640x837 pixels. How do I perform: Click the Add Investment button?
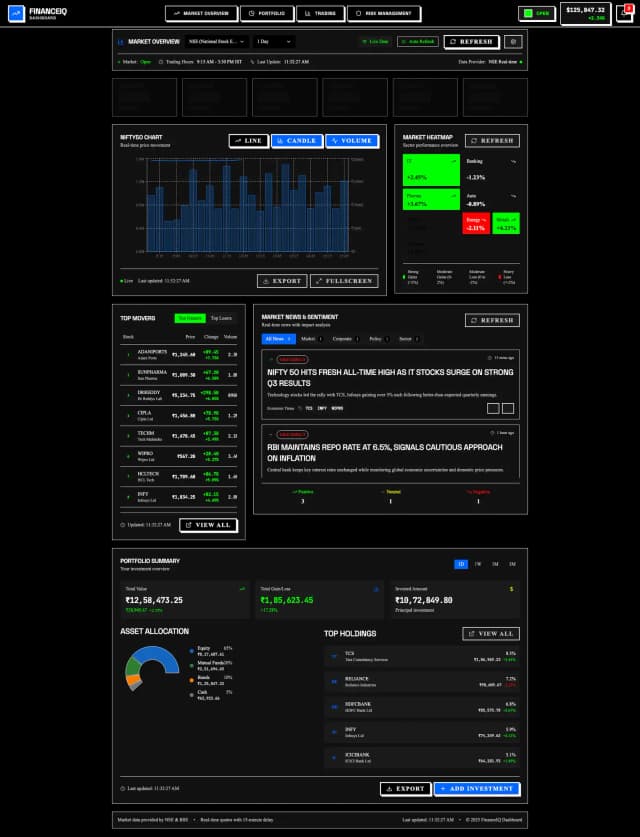476,789
